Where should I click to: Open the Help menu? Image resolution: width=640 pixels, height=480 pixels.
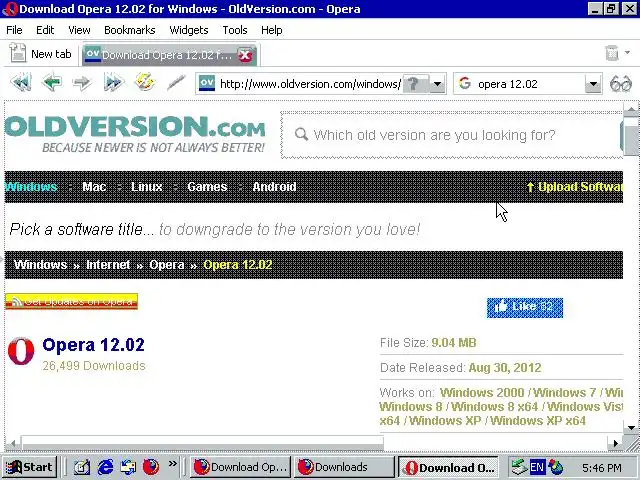[271, 30]
